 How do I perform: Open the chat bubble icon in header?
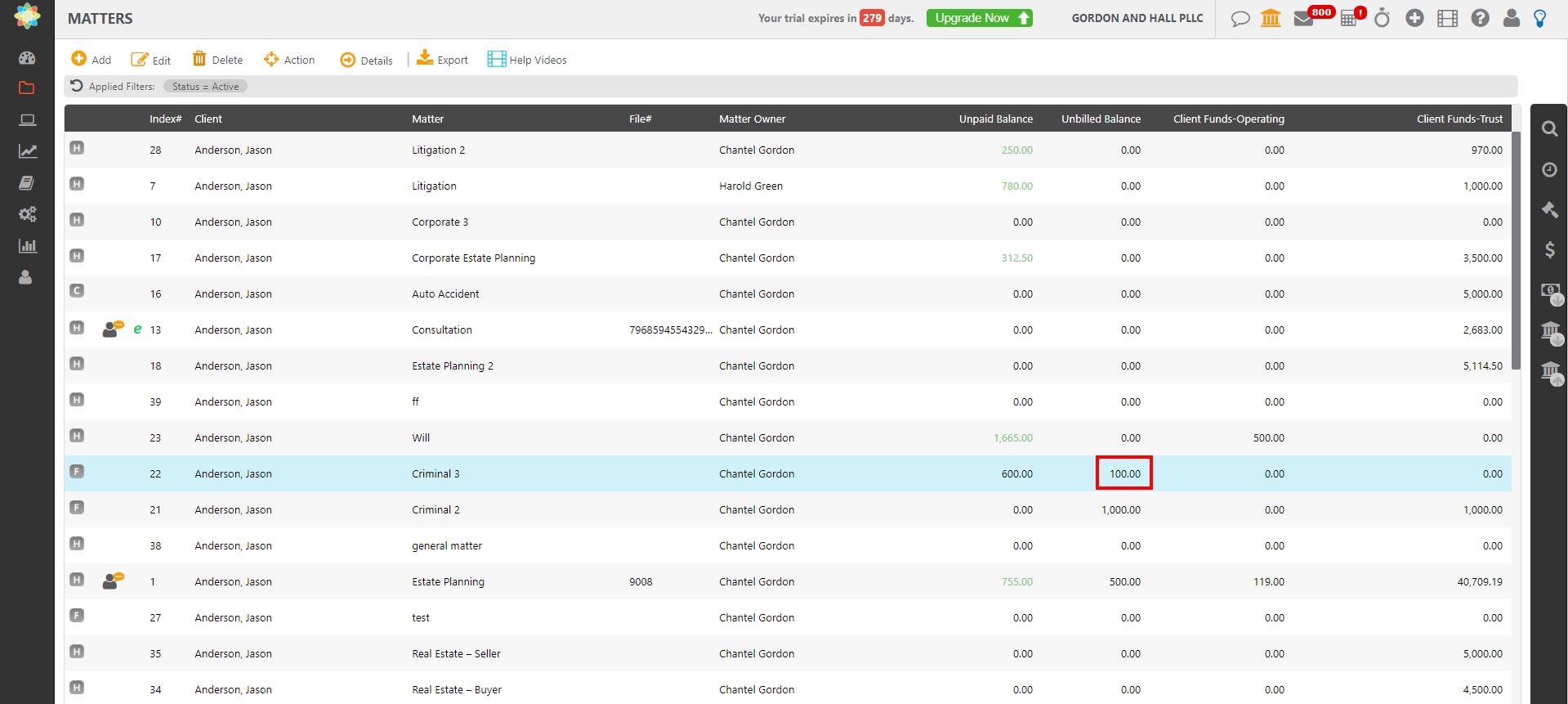tap(1240, 19)
